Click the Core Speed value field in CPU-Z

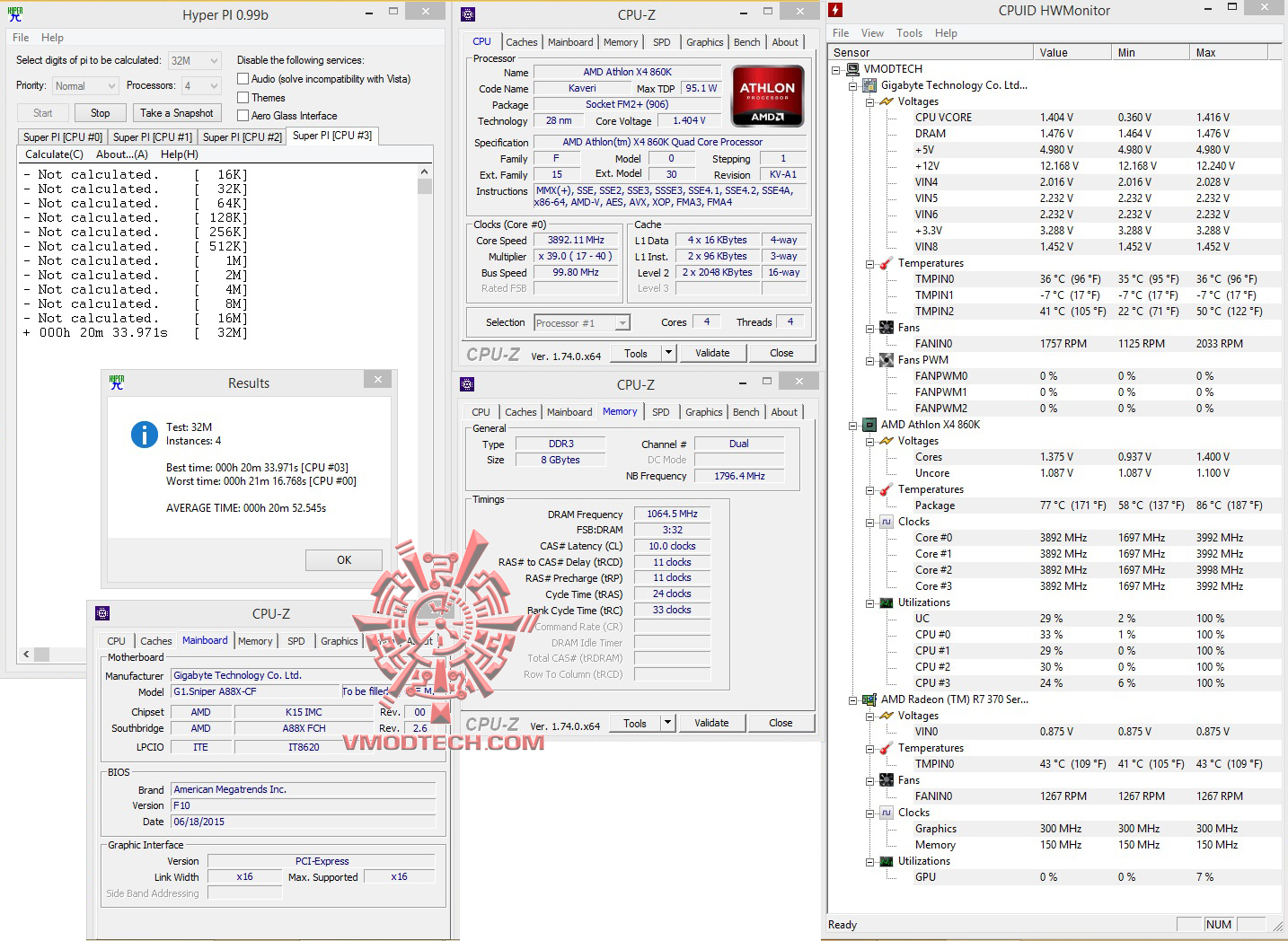[x=576, y=240]
